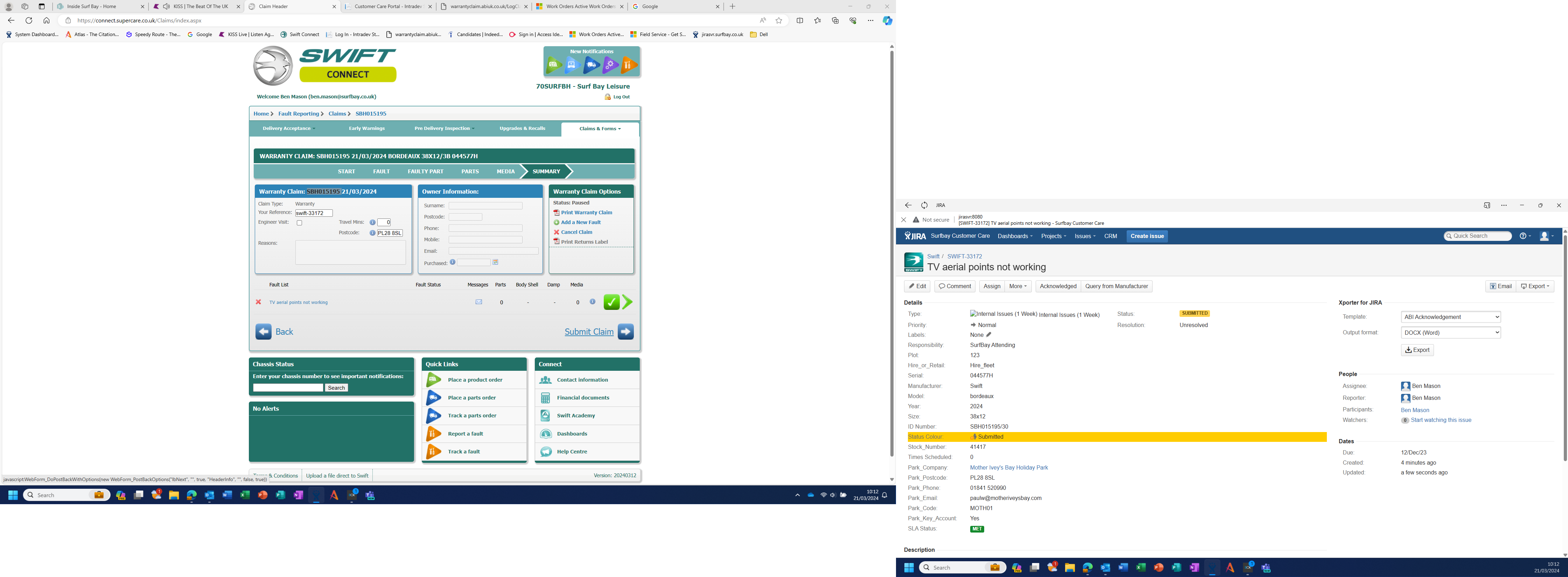Open the fault messages envelope icon
The height and width of the screenshot is (577, 1568).
tap(478, 302)
